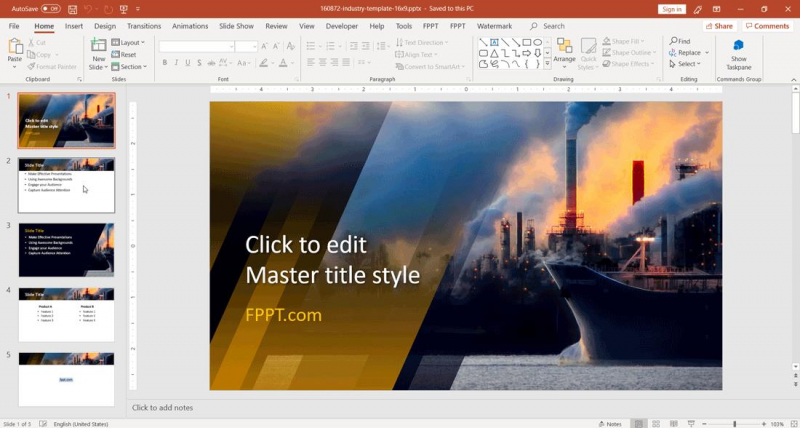Toggle Italic formatting

(176, 63)
